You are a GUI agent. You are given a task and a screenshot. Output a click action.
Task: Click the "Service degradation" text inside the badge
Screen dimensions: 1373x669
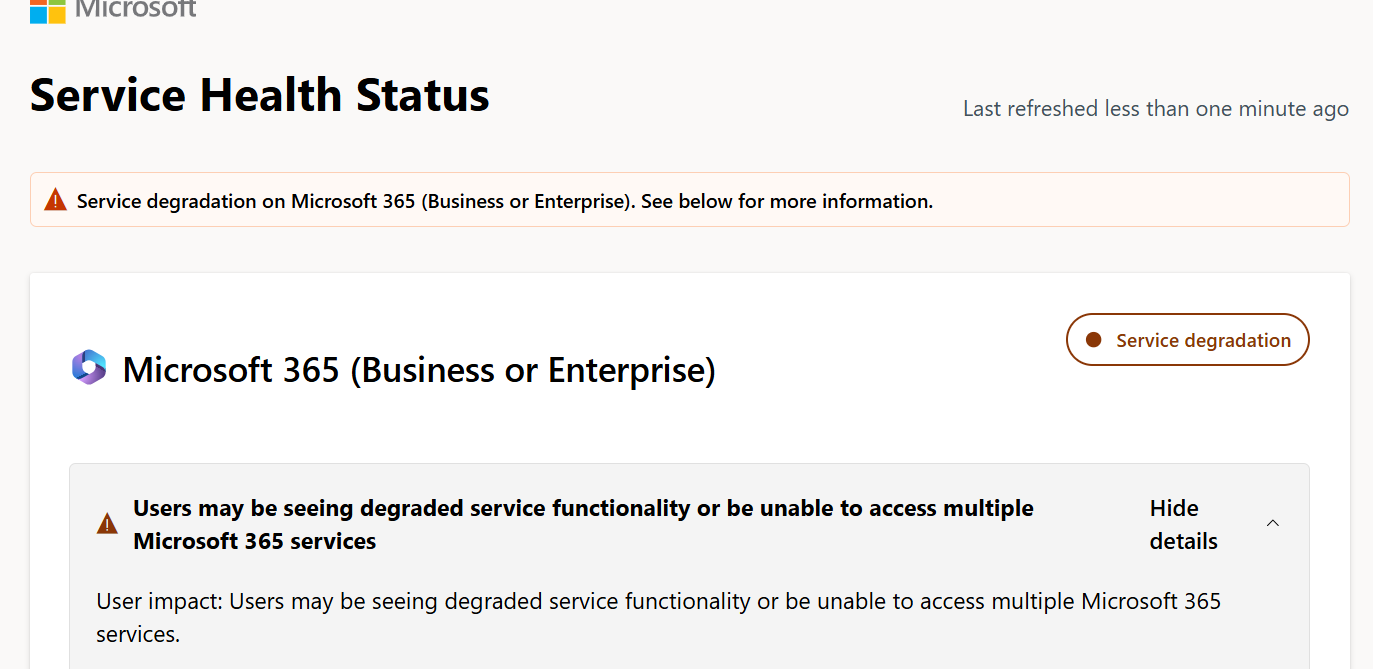point(1204,340)
